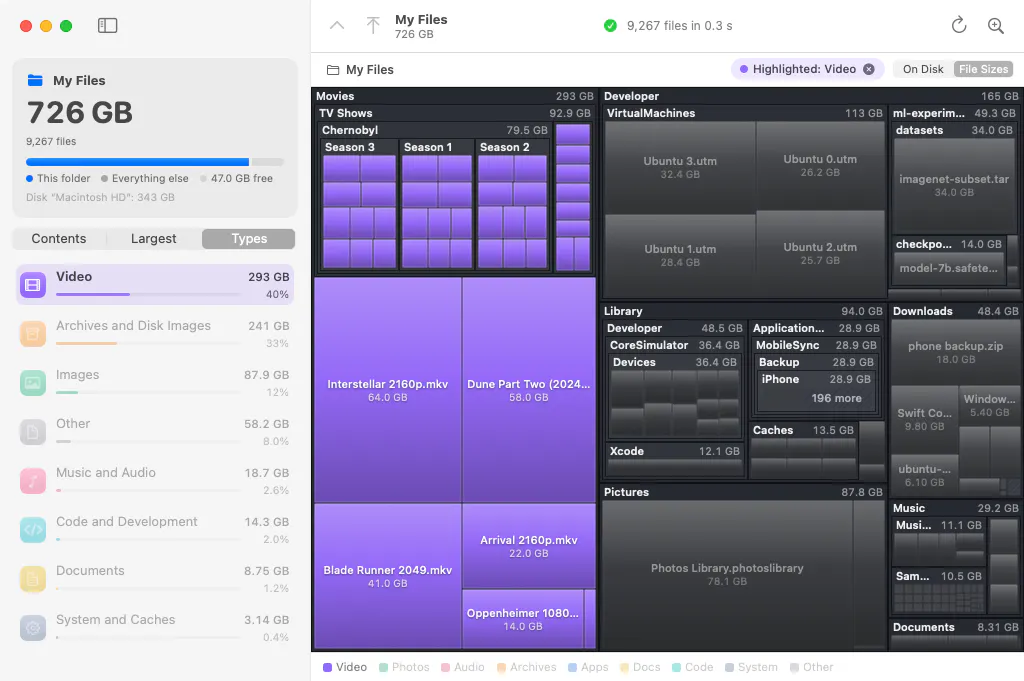Toggle the Audio legend filter
Viewport: 1024px width, 681px height.
coord(463,667)
